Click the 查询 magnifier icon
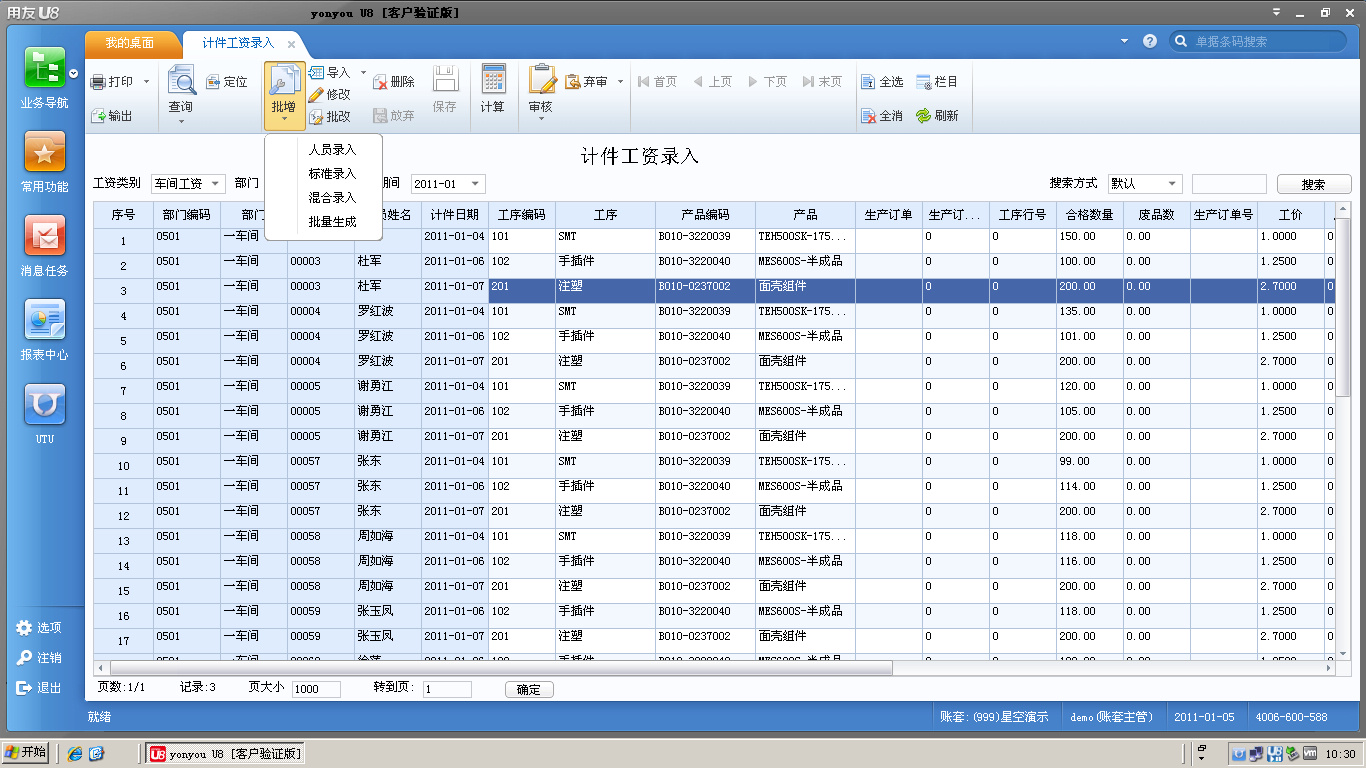 181,81
